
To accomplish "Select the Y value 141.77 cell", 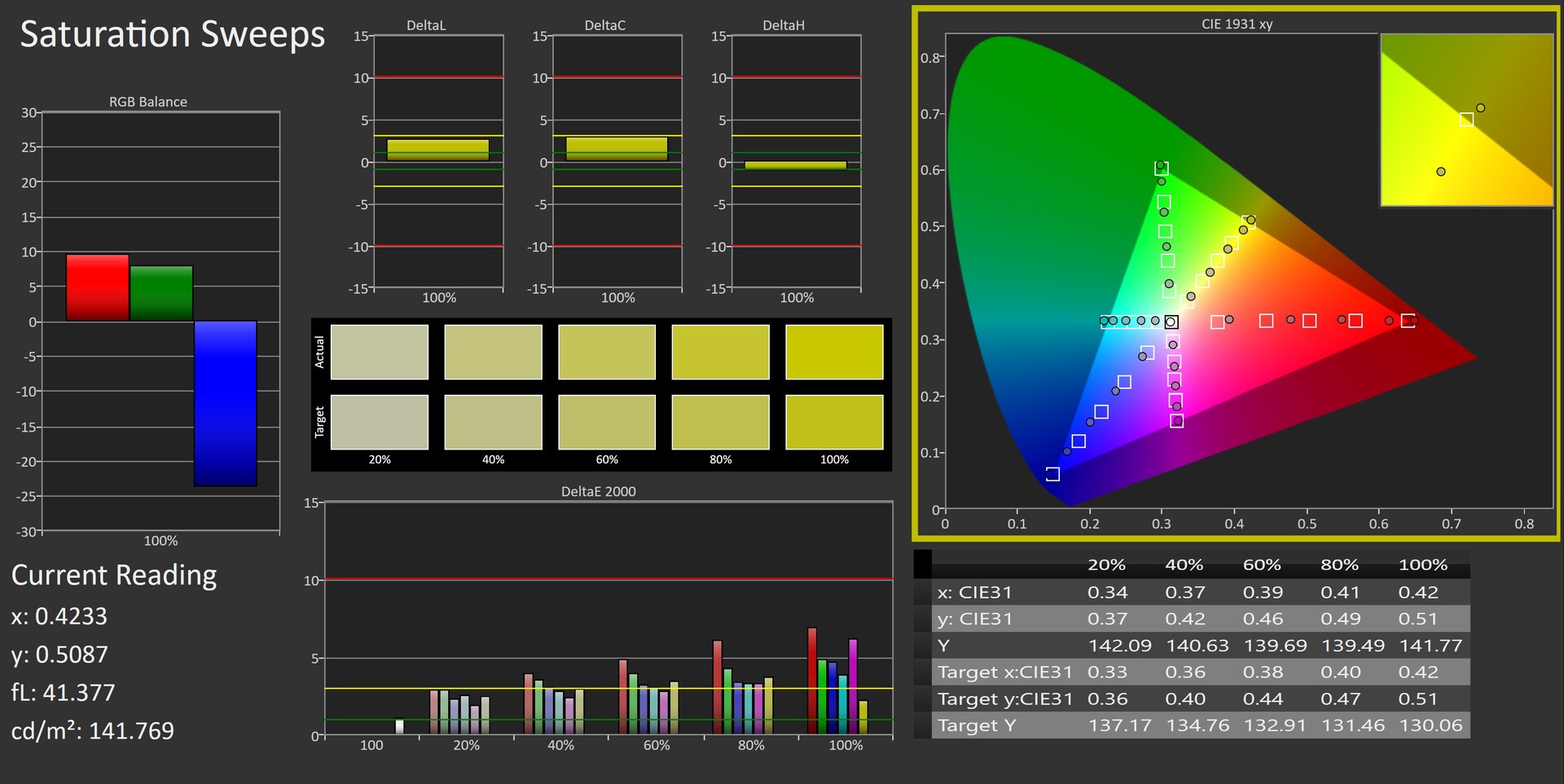I will pyautogui.click(x=1430, y=646).
